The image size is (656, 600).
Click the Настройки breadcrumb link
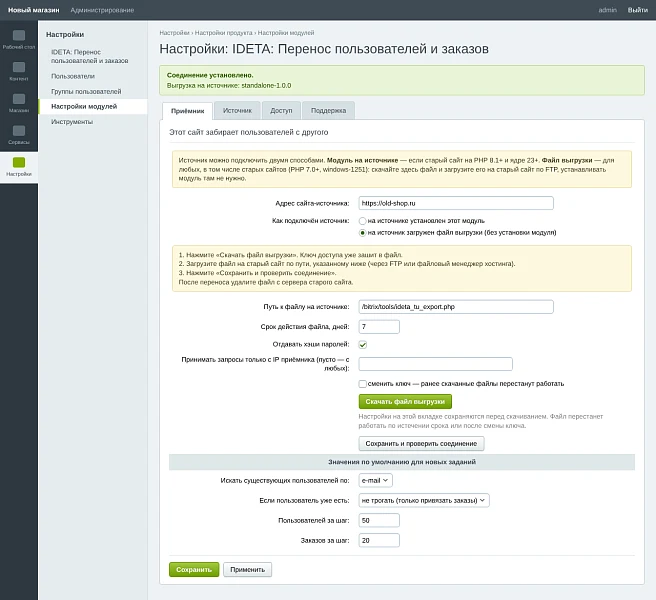click(x=174, y=33)
